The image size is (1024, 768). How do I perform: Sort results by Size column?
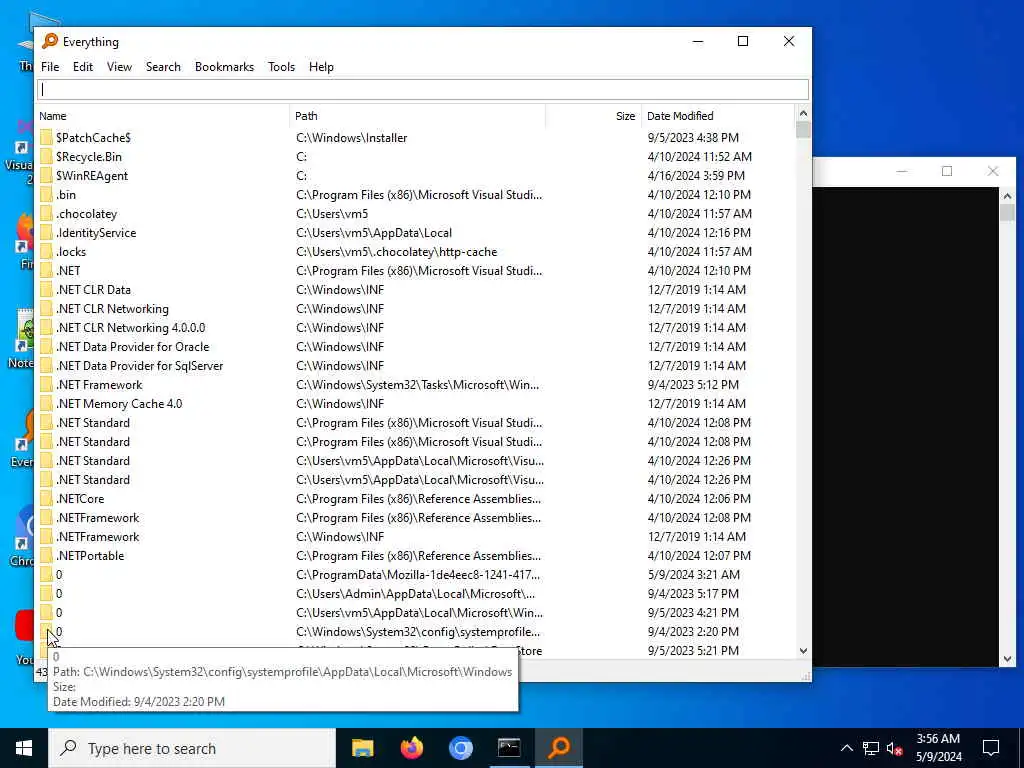[594, 116]
